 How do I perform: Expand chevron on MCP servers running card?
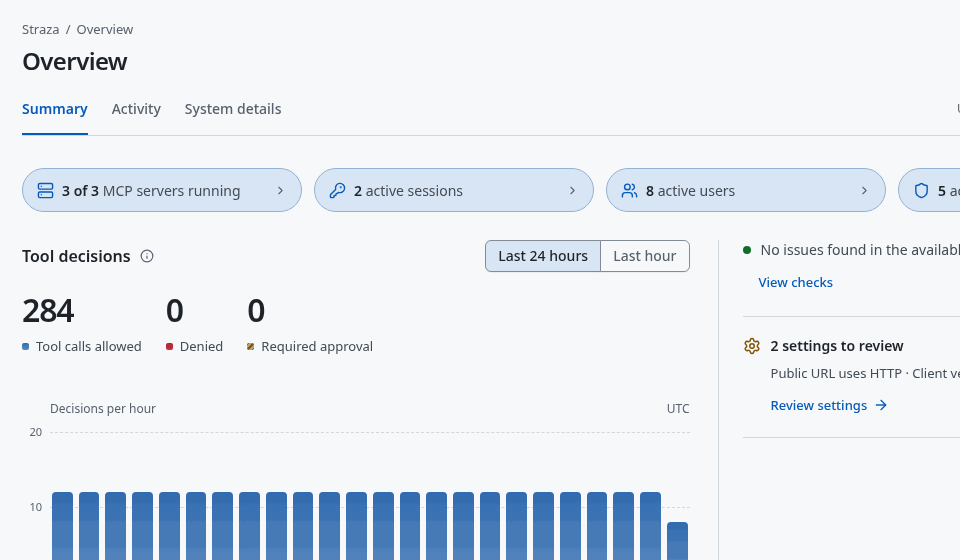(x=280, y=190)
